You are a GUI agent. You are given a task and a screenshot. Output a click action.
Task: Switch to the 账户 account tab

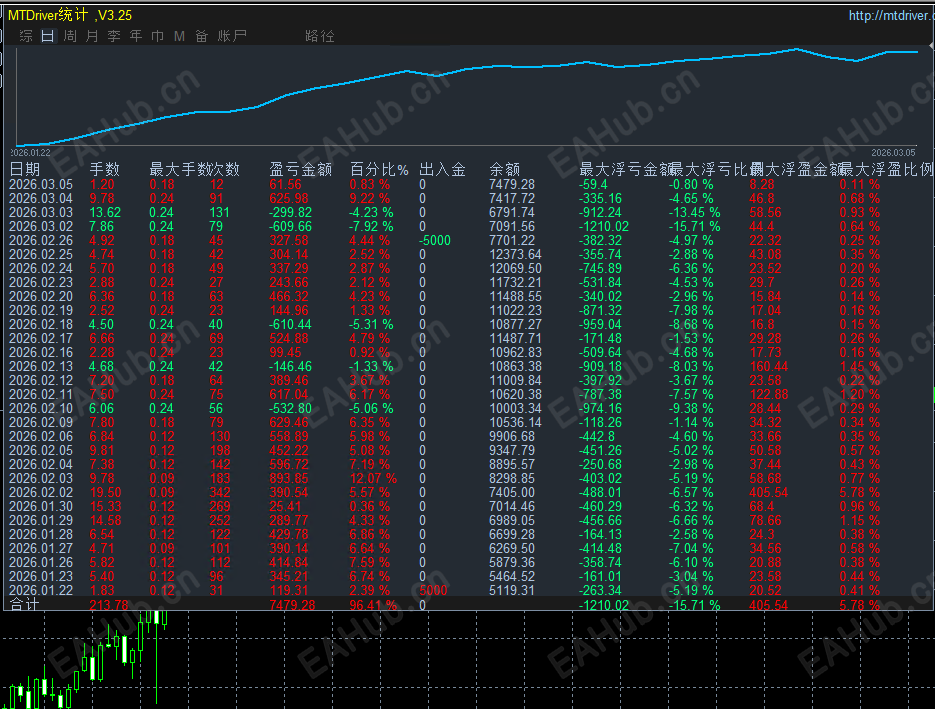232,36
